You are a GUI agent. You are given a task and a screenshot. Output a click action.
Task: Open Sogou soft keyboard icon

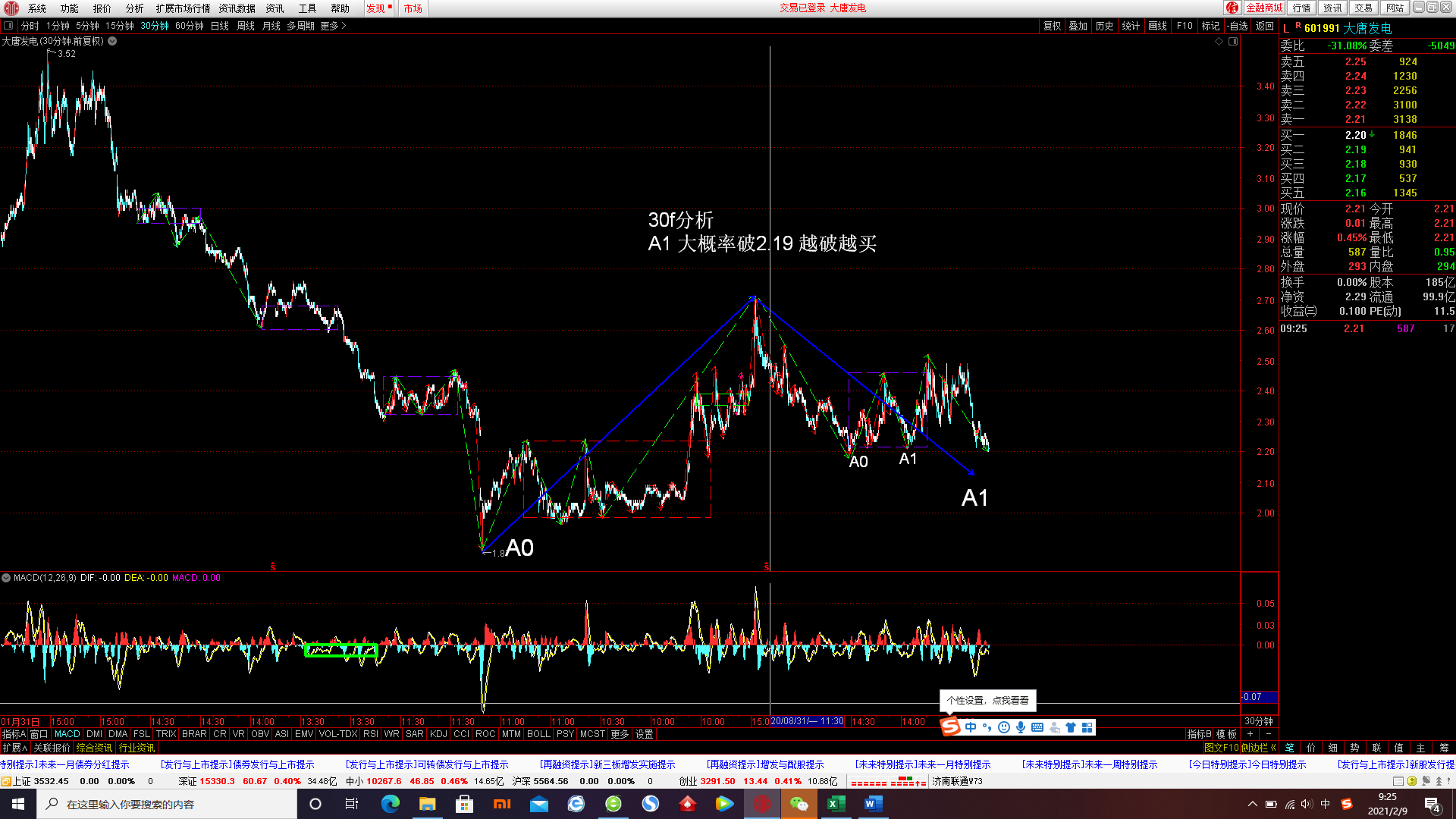click(1037, 727)
